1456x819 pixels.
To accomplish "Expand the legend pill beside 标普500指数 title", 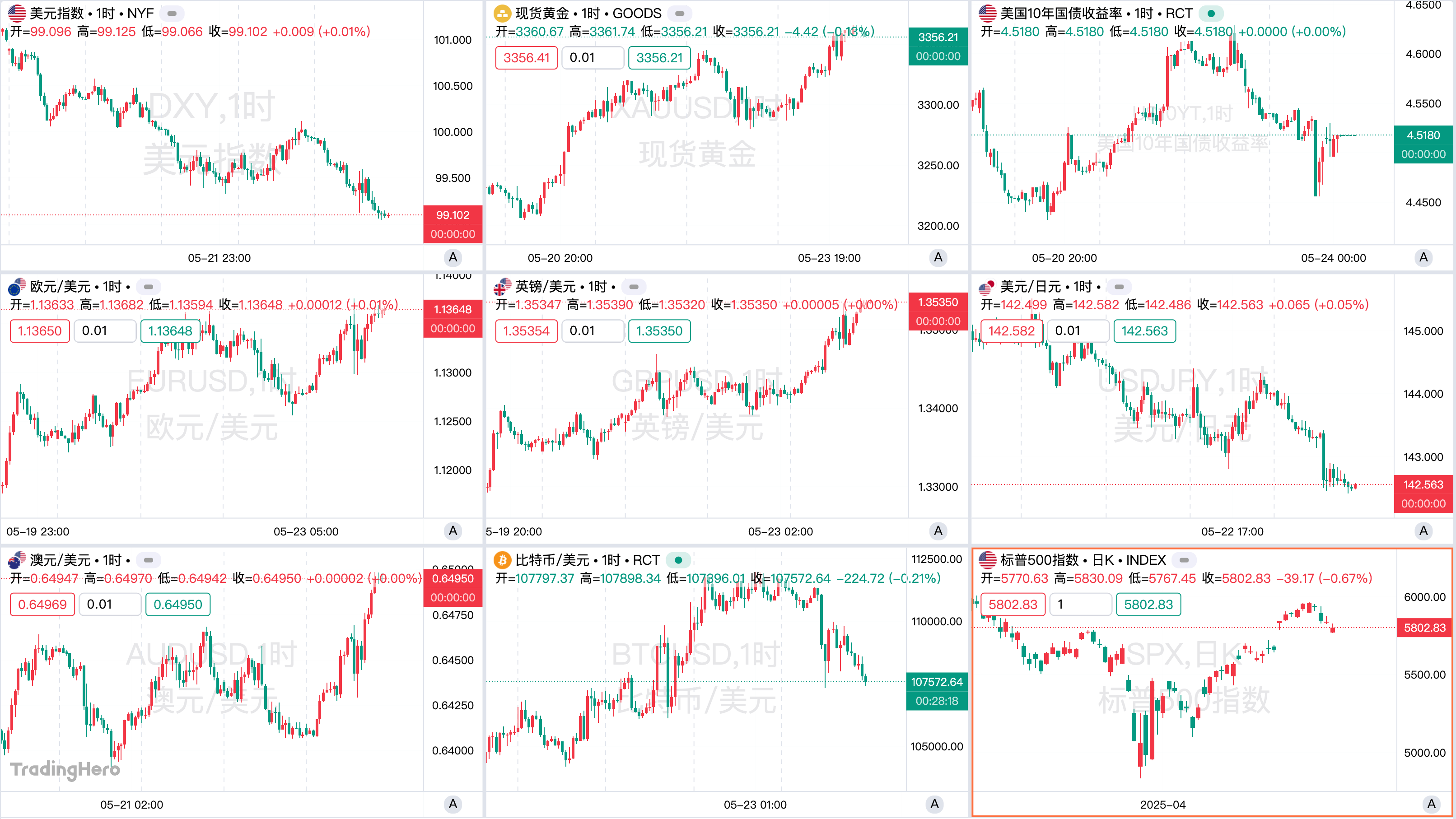I will point(1184,560).
